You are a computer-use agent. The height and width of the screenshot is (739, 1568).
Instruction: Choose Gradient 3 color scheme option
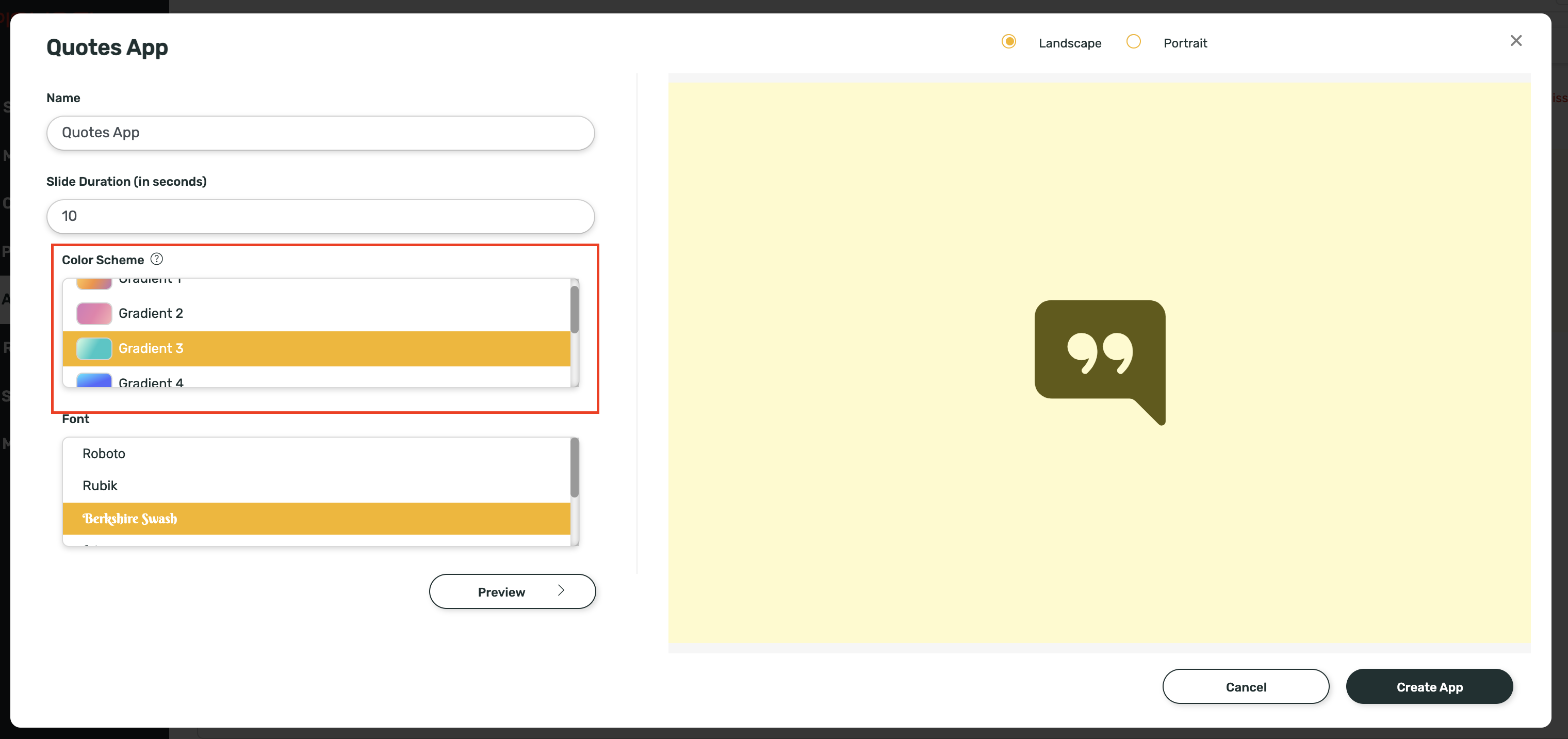coord(150,348)
